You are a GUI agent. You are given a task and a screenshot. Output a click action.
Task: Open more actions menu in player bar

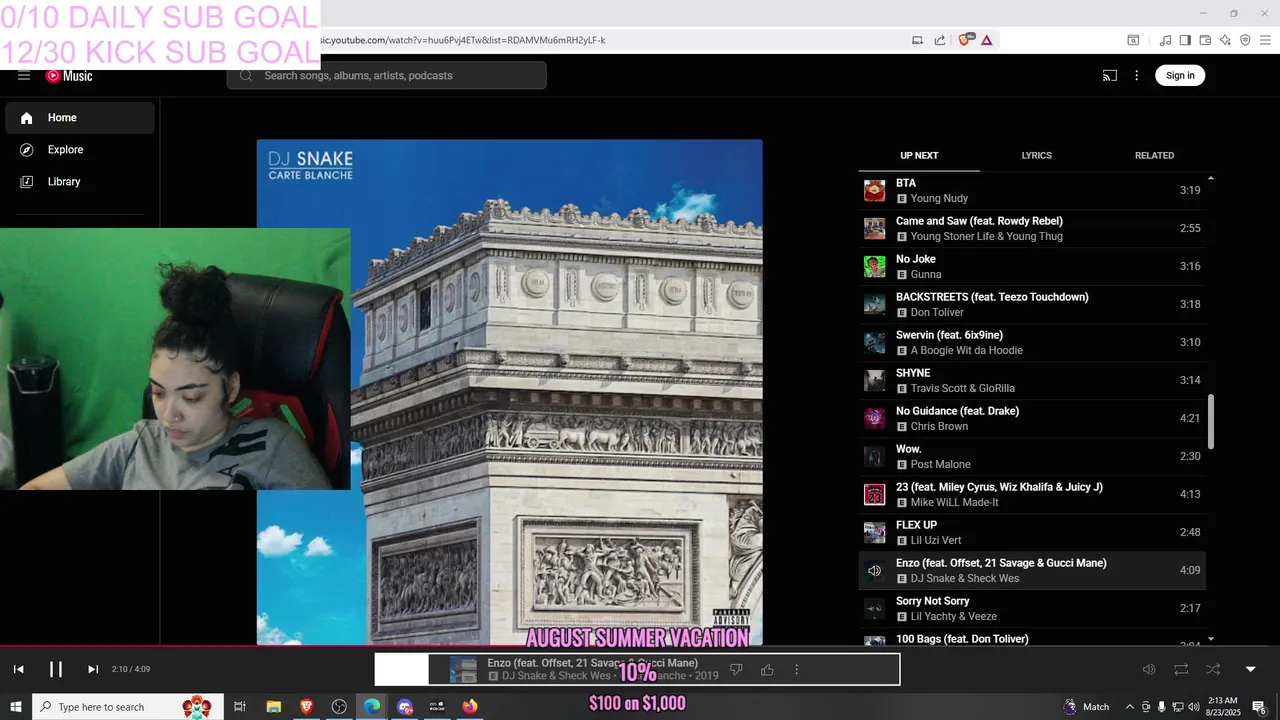click(x=797, y=670)
